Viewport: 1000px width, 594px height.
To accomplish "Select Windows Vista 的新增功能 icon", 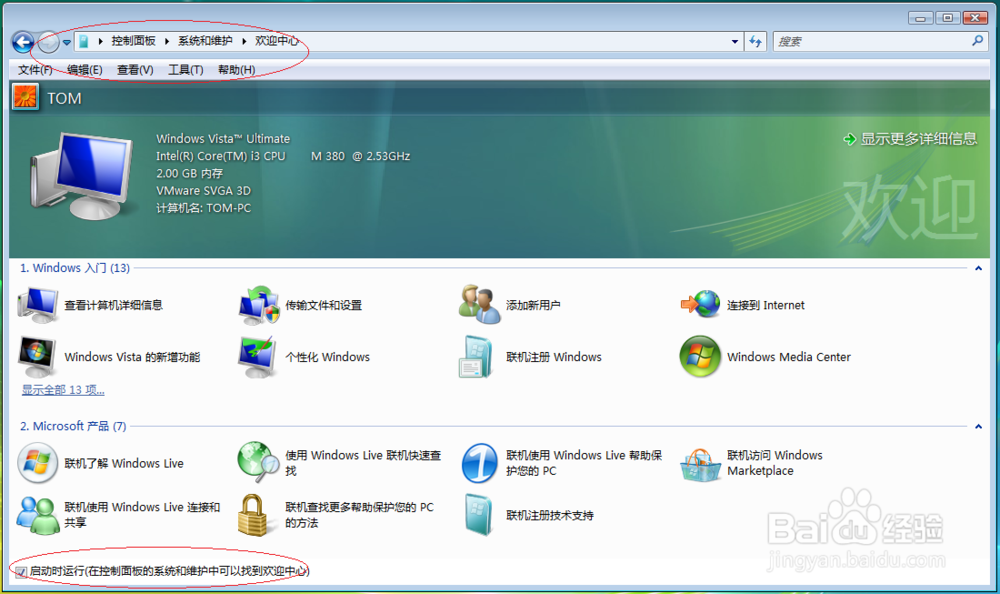I will (37, 357).
